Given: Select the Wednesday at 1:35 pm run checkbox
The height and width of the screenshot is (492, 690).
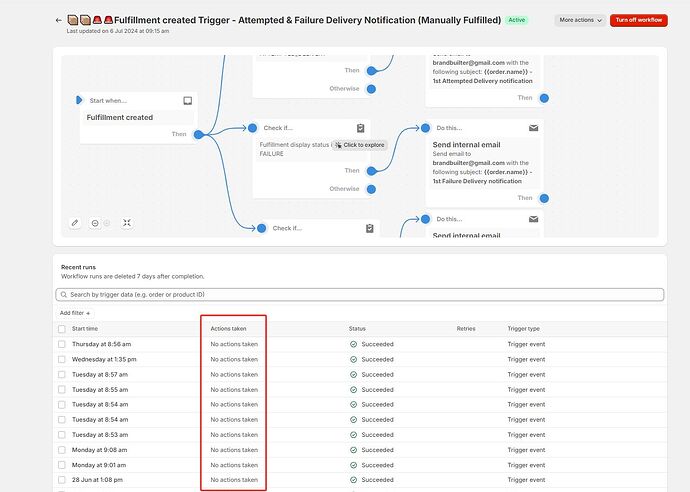Looking at the screenshot, I should tap(62, 360).
